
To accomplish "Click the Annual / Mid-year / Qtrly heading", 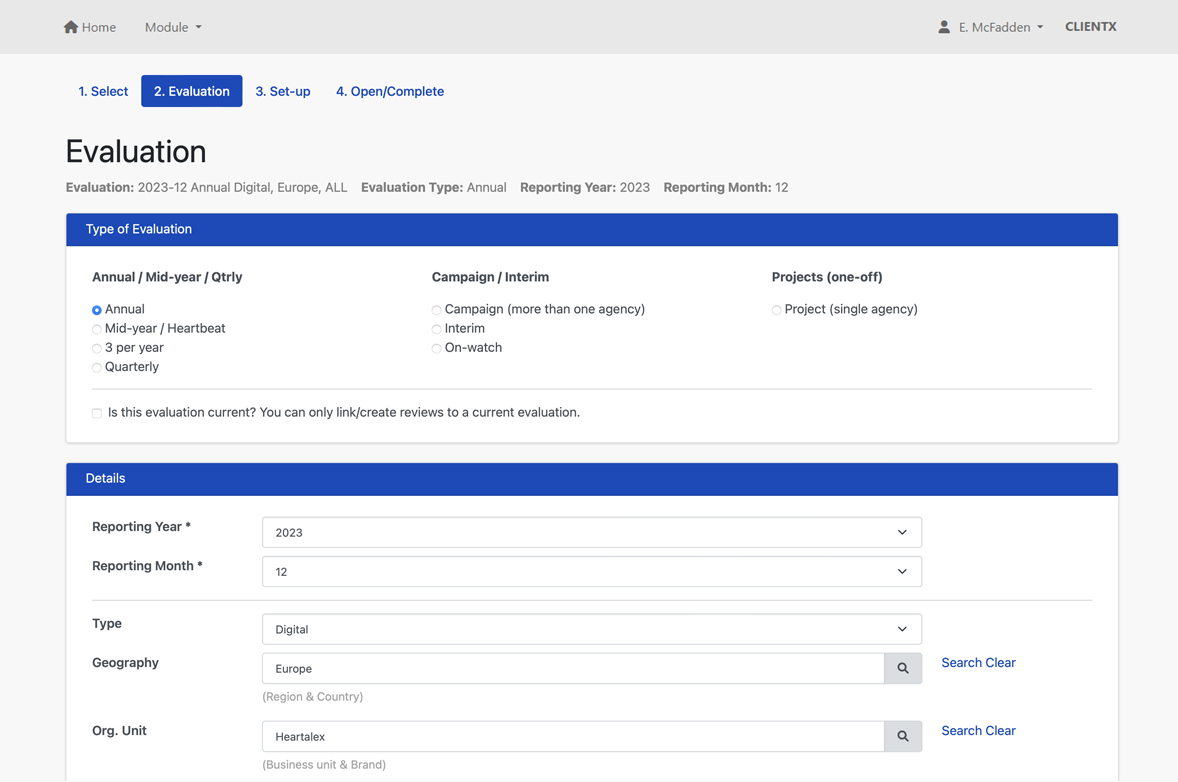I will coord(167,276).
